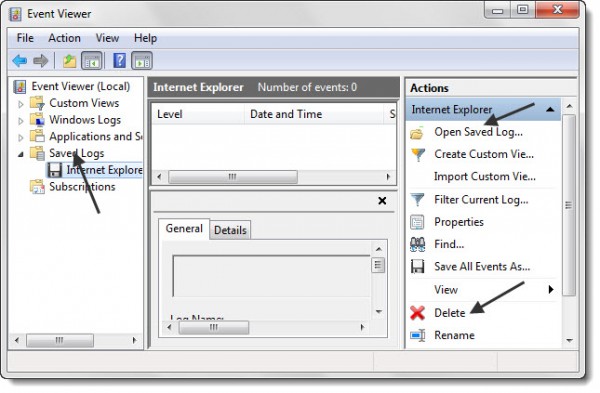Viewport: 600px width, 393px height.
Task: Click the Event Viewer (Local) root icon
Action: tap(20, 87)
